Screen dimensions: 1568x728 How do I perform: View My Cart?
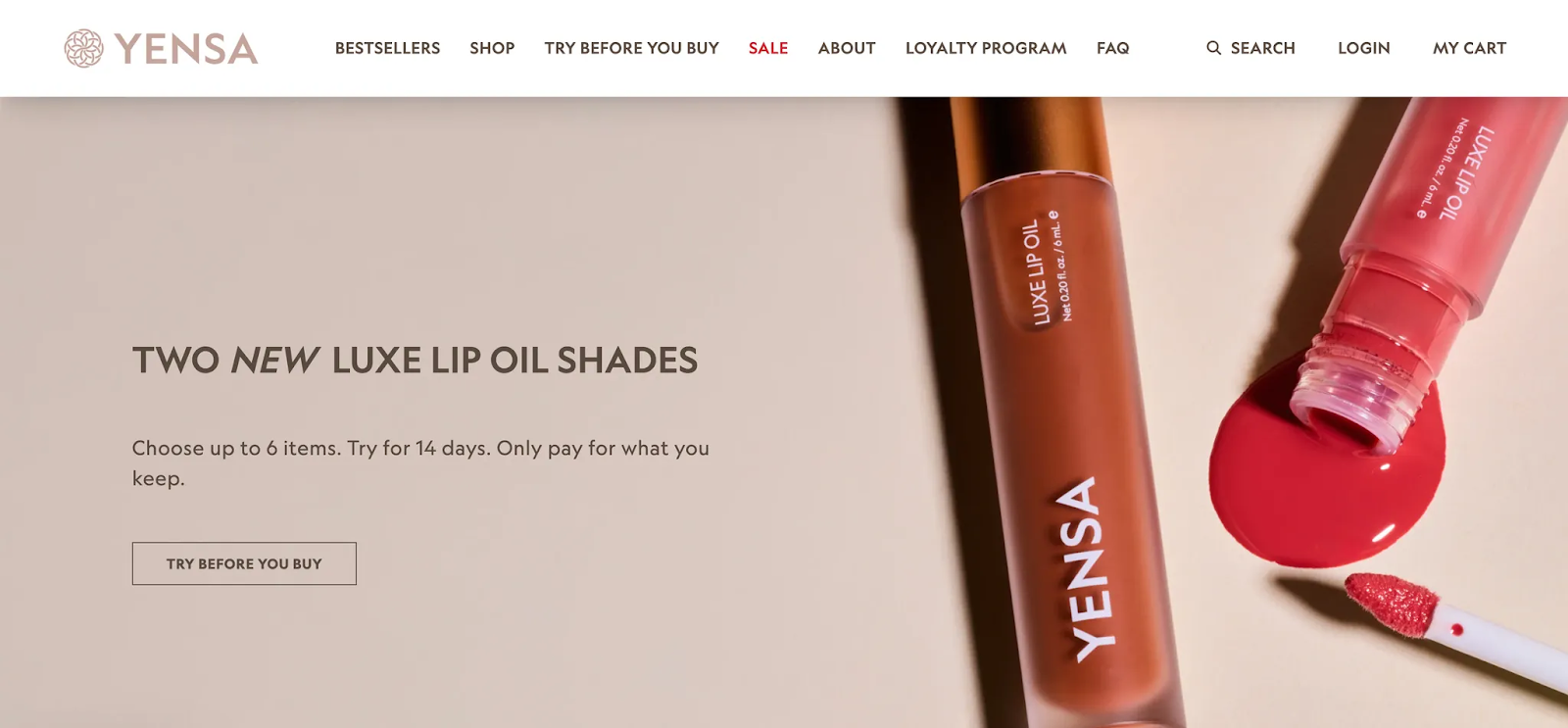(x=1469, y=48)
